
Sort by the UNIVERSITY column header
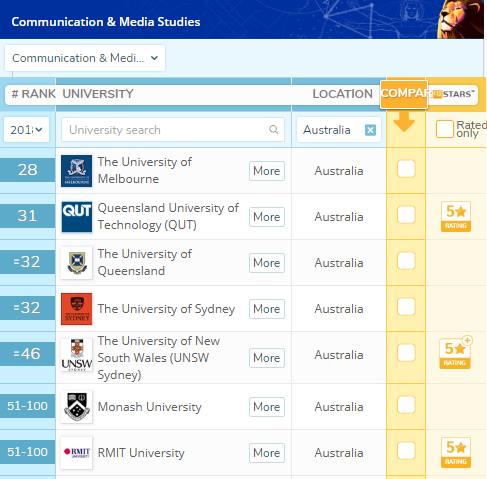point(98,94)
